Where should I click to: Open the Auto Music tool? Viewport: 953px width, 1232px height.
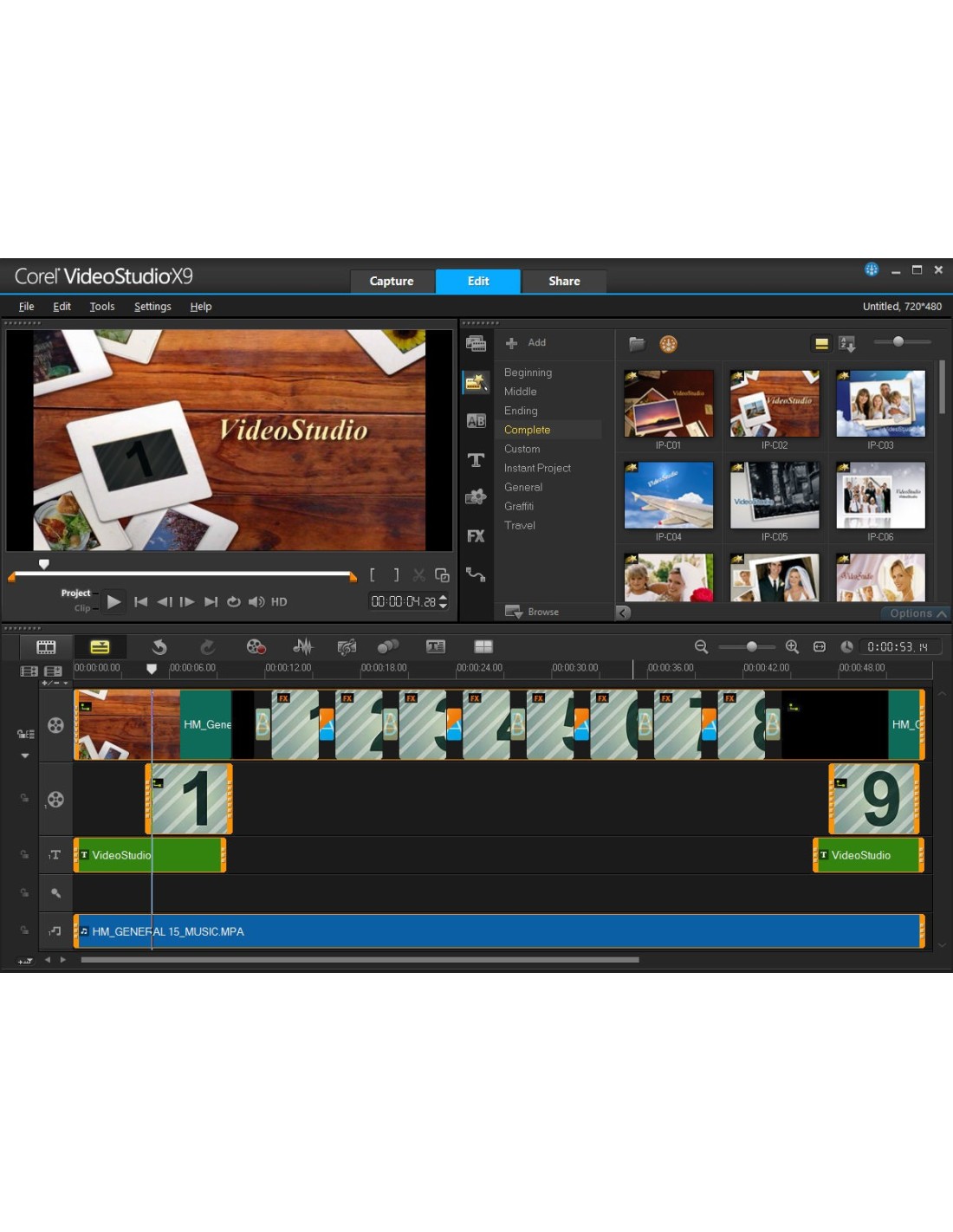347,647
